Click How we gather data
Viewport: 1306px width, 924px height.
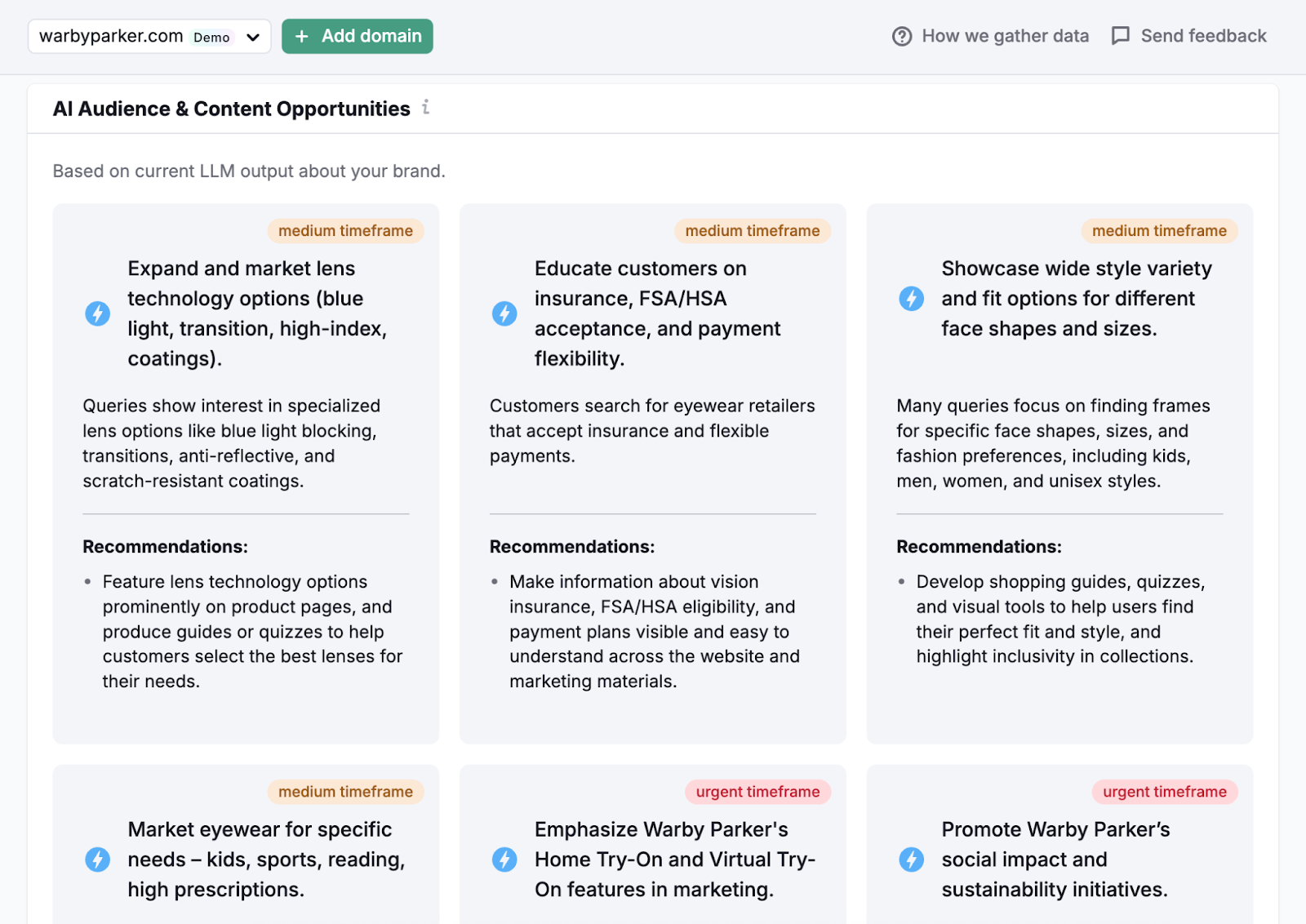click(x=1005, y=36)
